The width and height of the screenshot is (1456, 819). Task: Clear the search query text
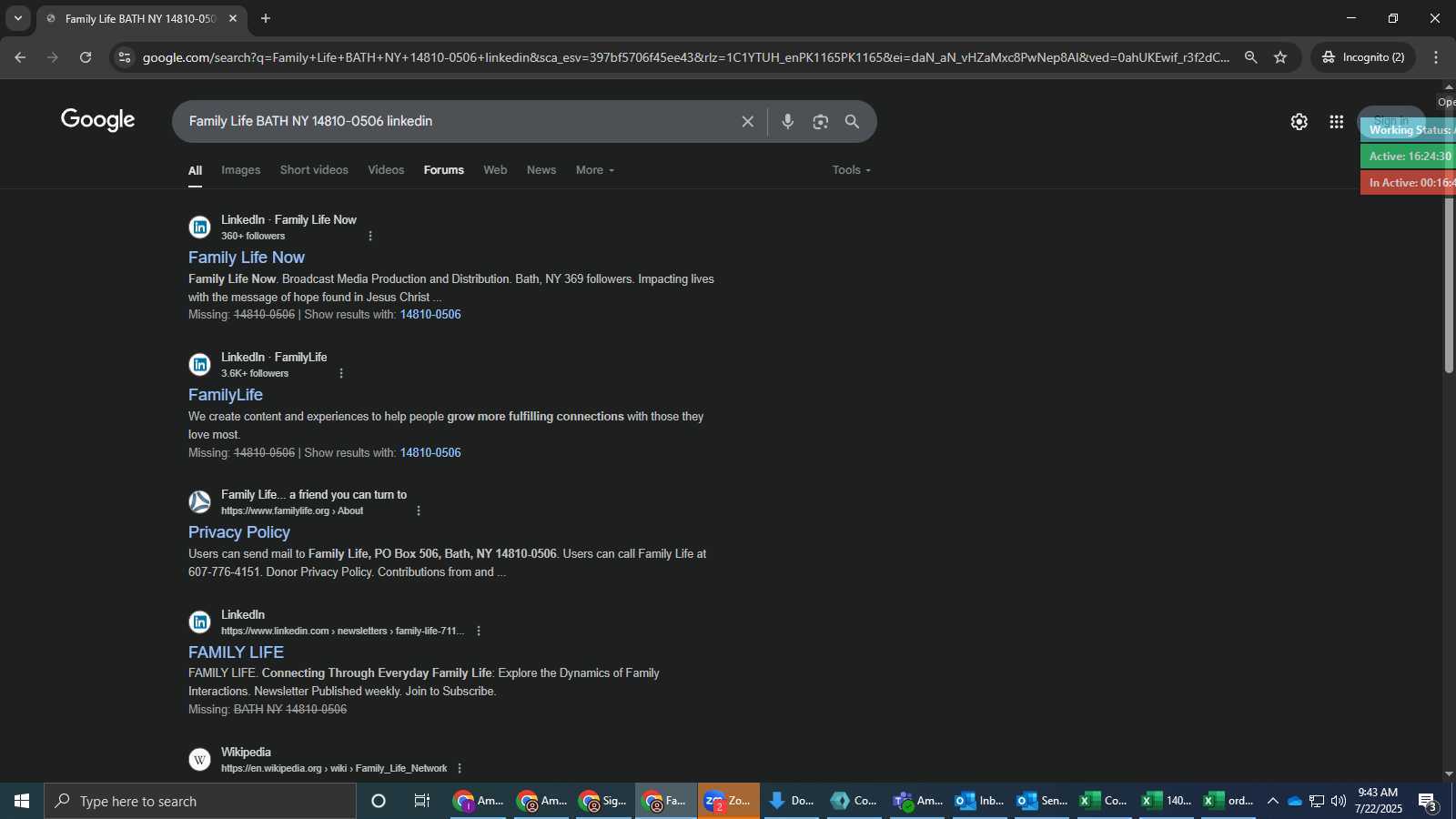pos(747,122)
